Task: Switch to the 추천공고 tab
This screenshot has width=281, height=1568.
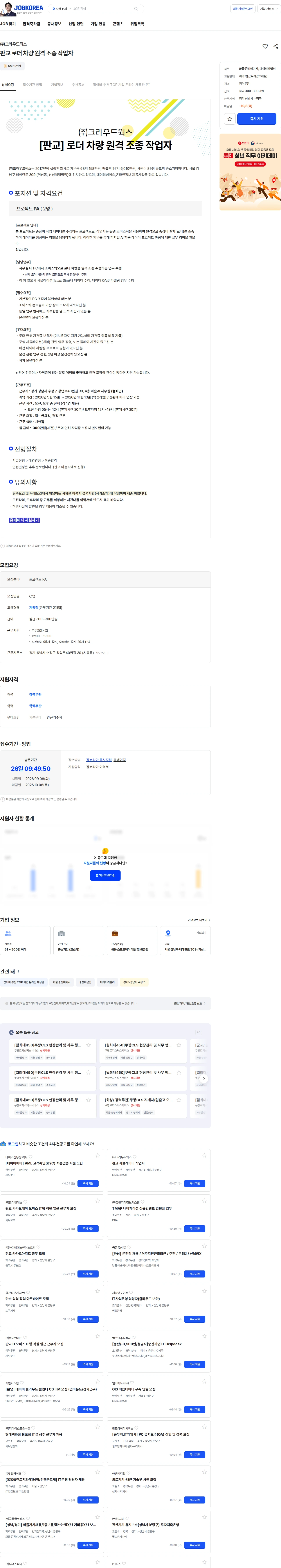Action: pyautogui.click(x=78, y=85)
